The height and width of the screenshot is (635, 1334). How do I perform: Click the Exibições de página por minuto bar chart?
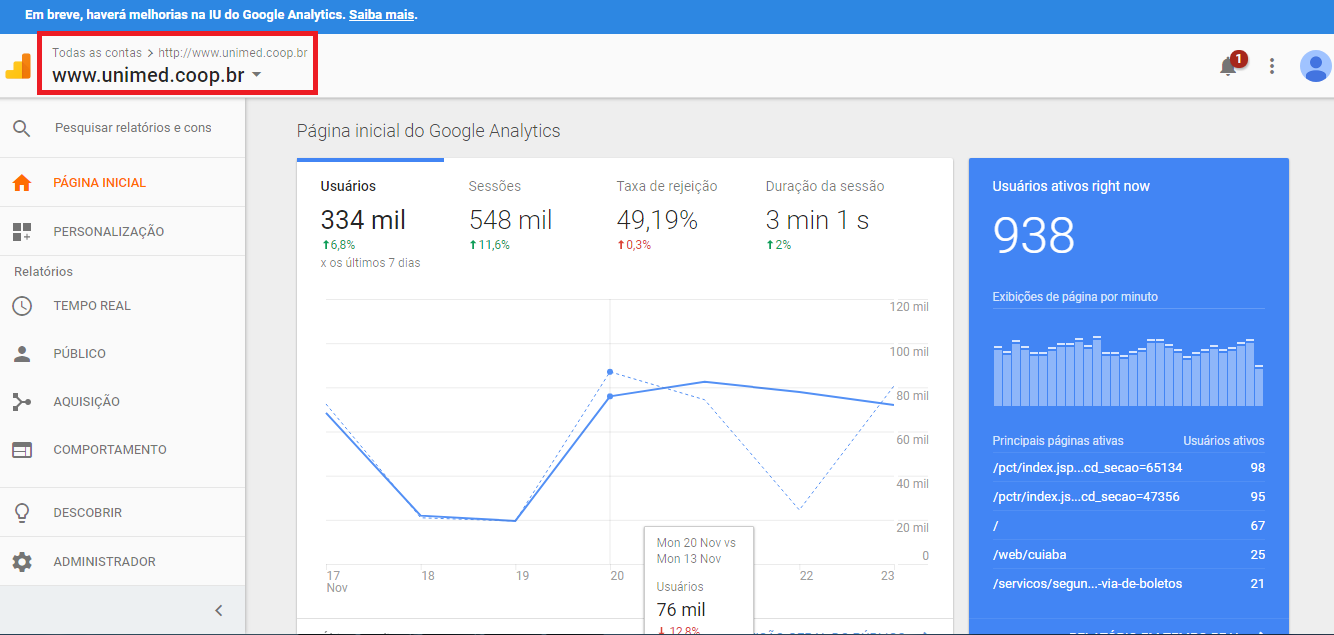tap(1128, 371)
